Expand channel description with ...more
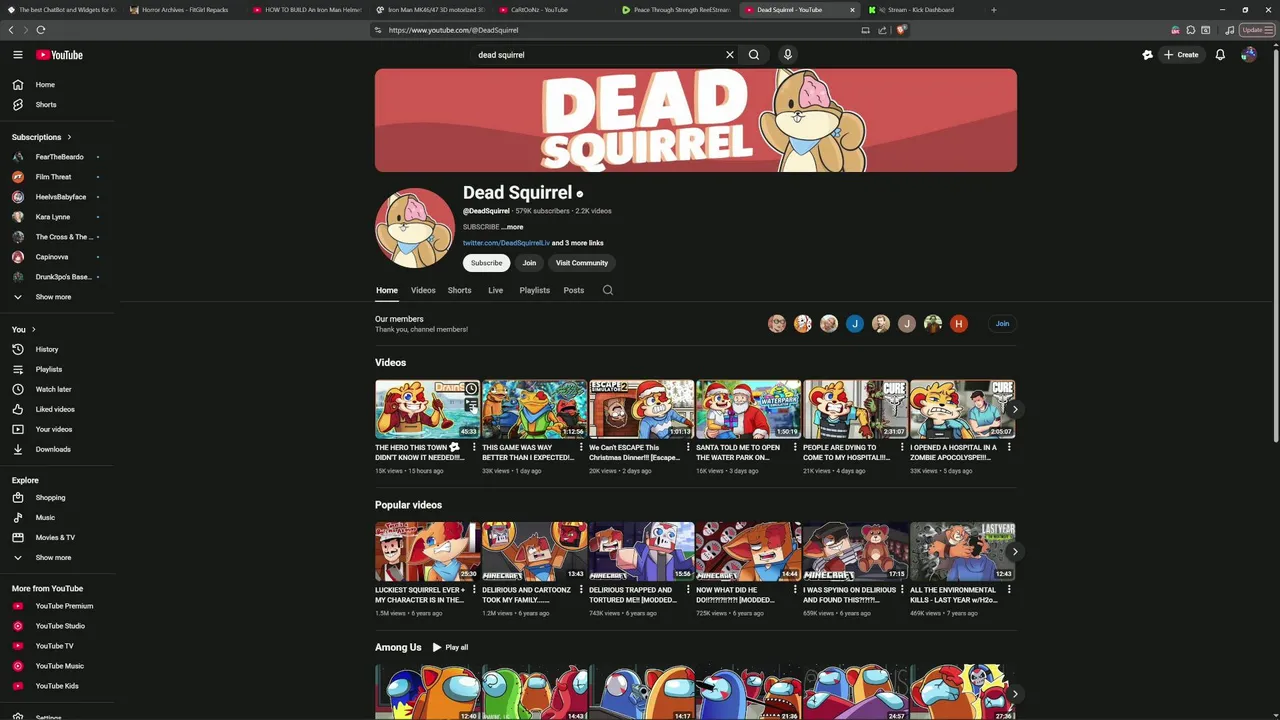Viewport: 1280px width, 720px height. [x=512, y=227]
